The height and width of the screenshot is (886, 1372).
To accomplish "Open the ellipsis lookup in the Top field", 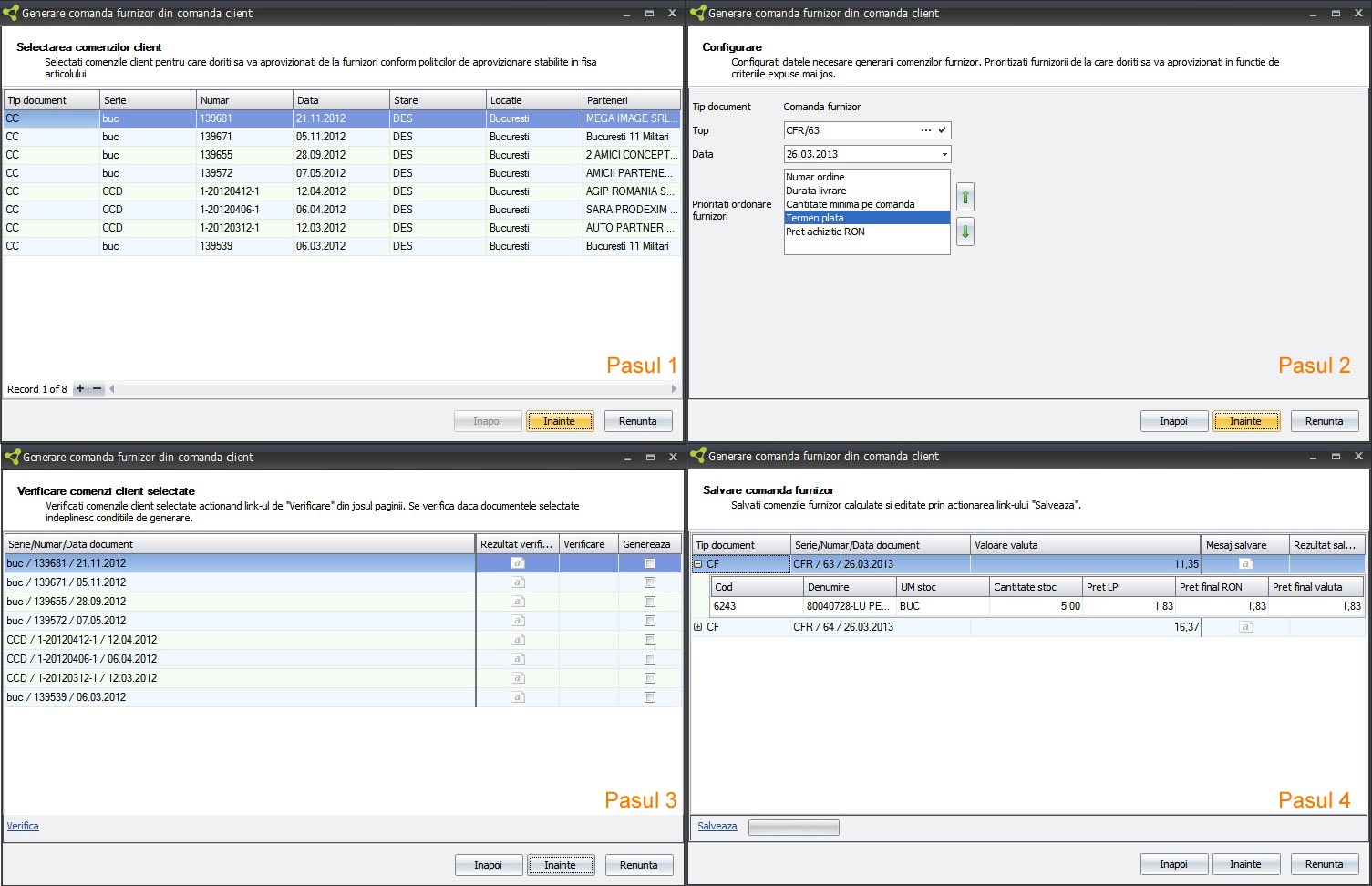I will tap(926, 130).
